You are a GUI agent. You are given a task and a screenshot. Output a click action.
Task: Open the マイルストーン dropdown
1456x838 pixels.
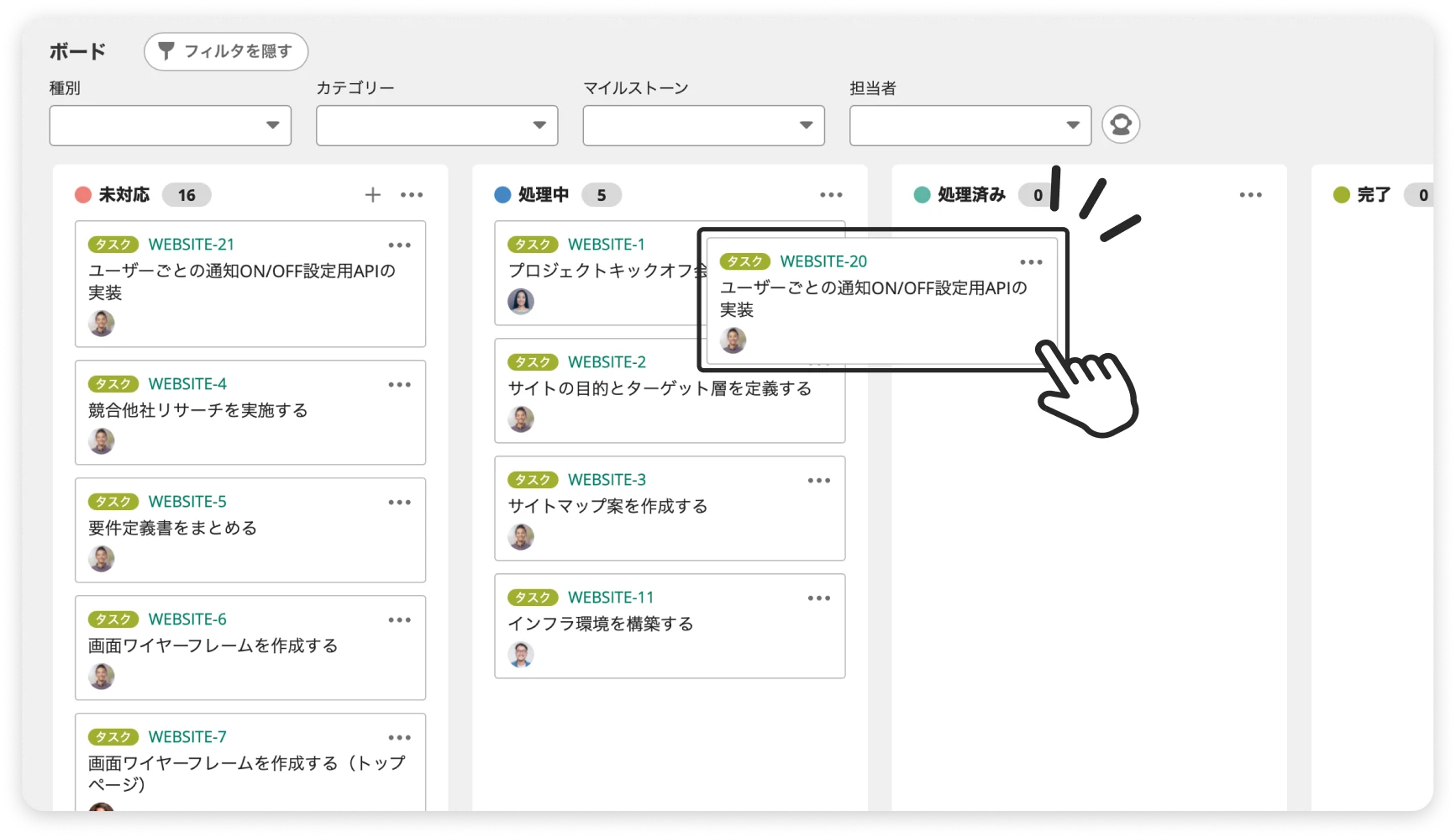click(x=704, y=125)
